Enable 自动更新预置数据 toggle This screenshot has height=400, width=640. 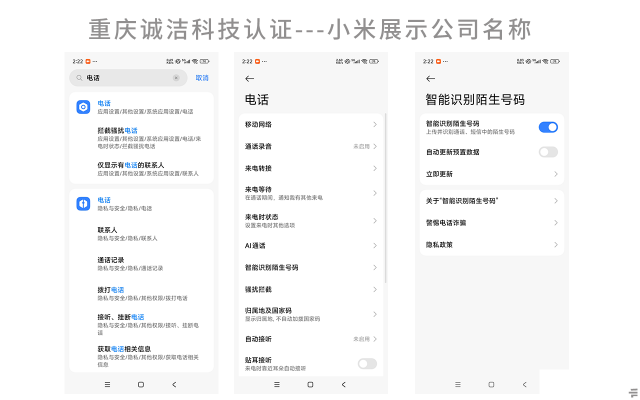[547, 152]
